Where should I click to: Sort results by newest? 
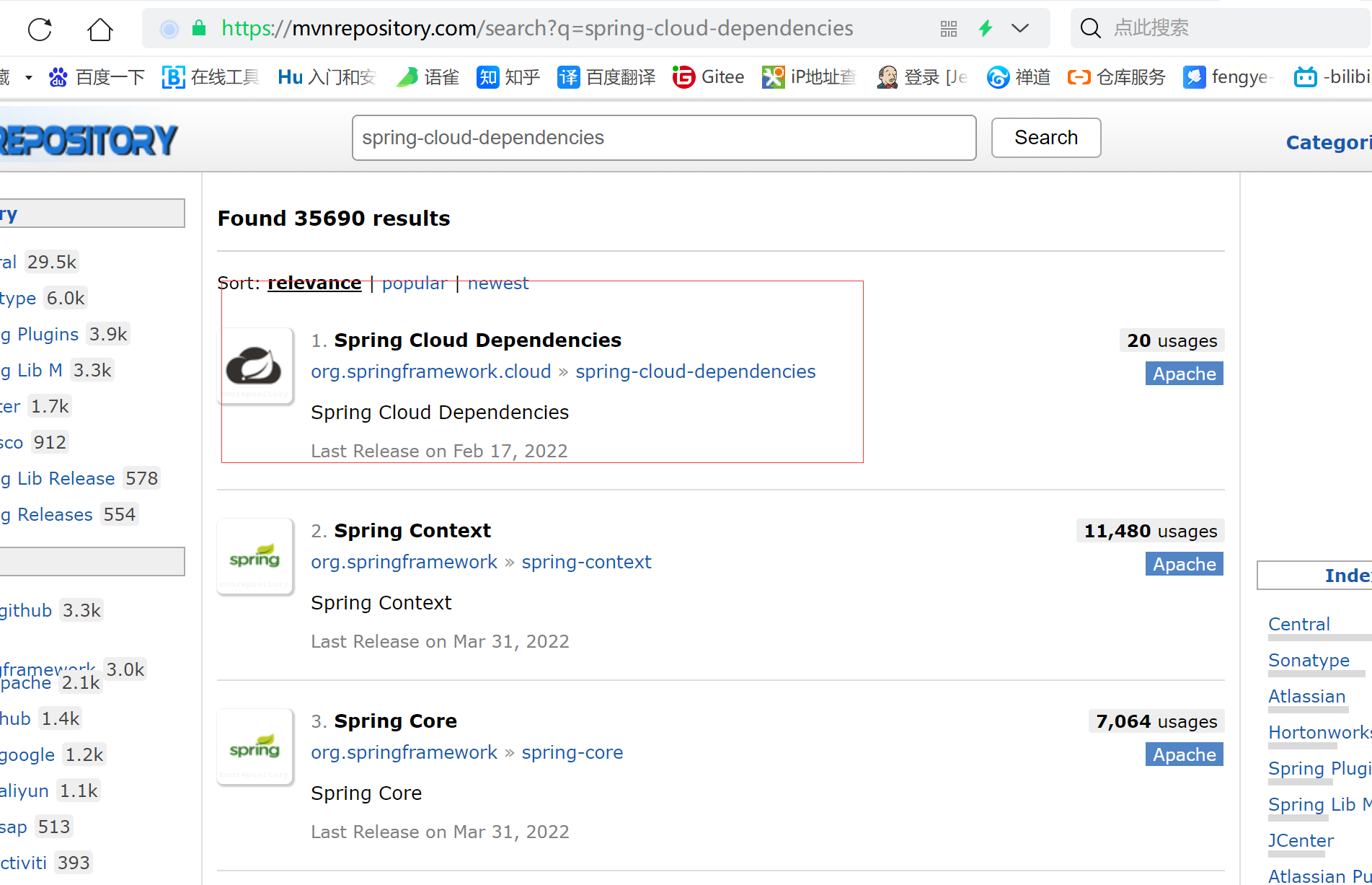pos(498,283)
